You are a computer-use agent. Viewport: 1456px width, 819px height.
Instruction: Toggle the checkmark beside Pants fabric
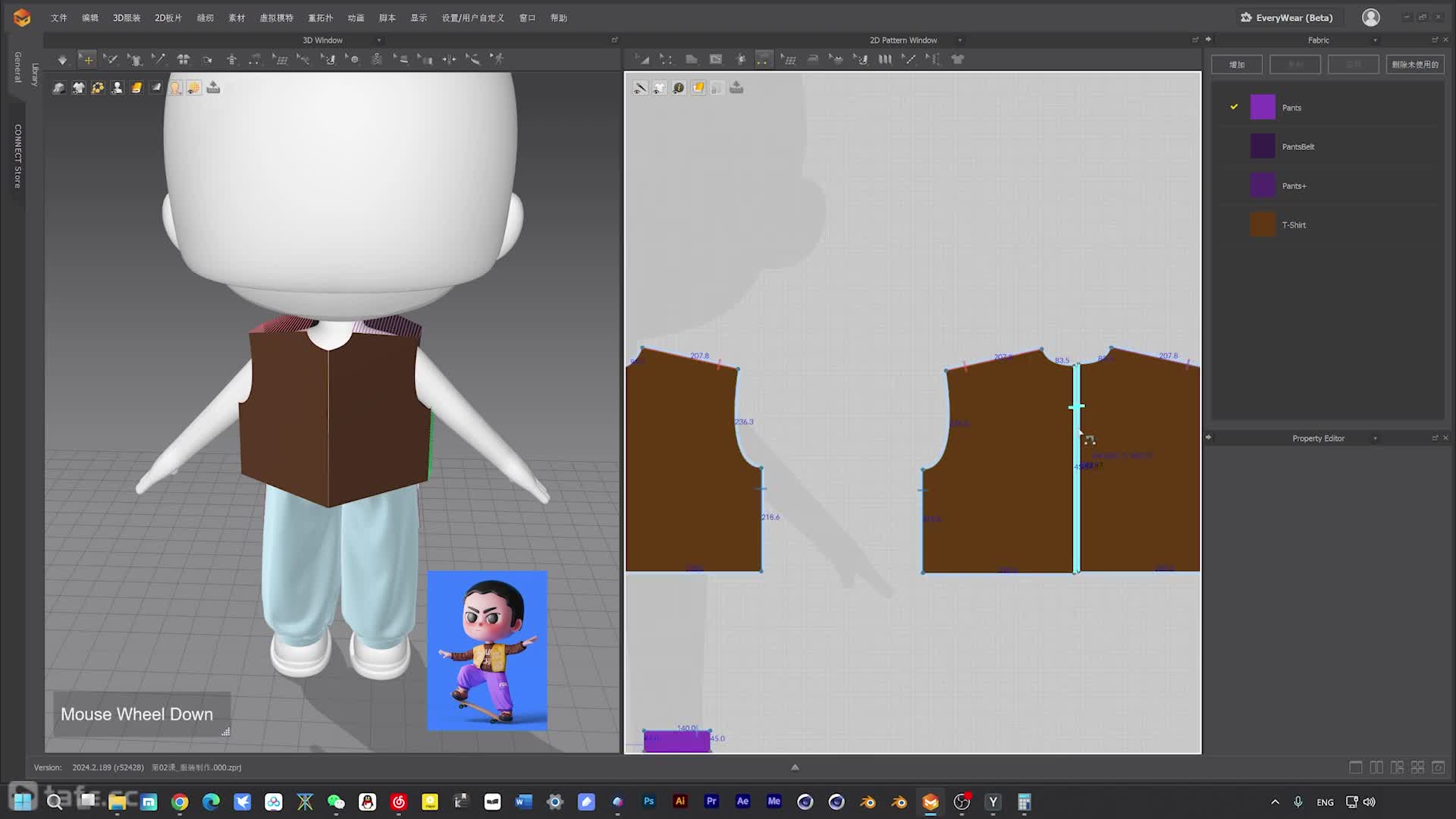[x=1234, y=107]
